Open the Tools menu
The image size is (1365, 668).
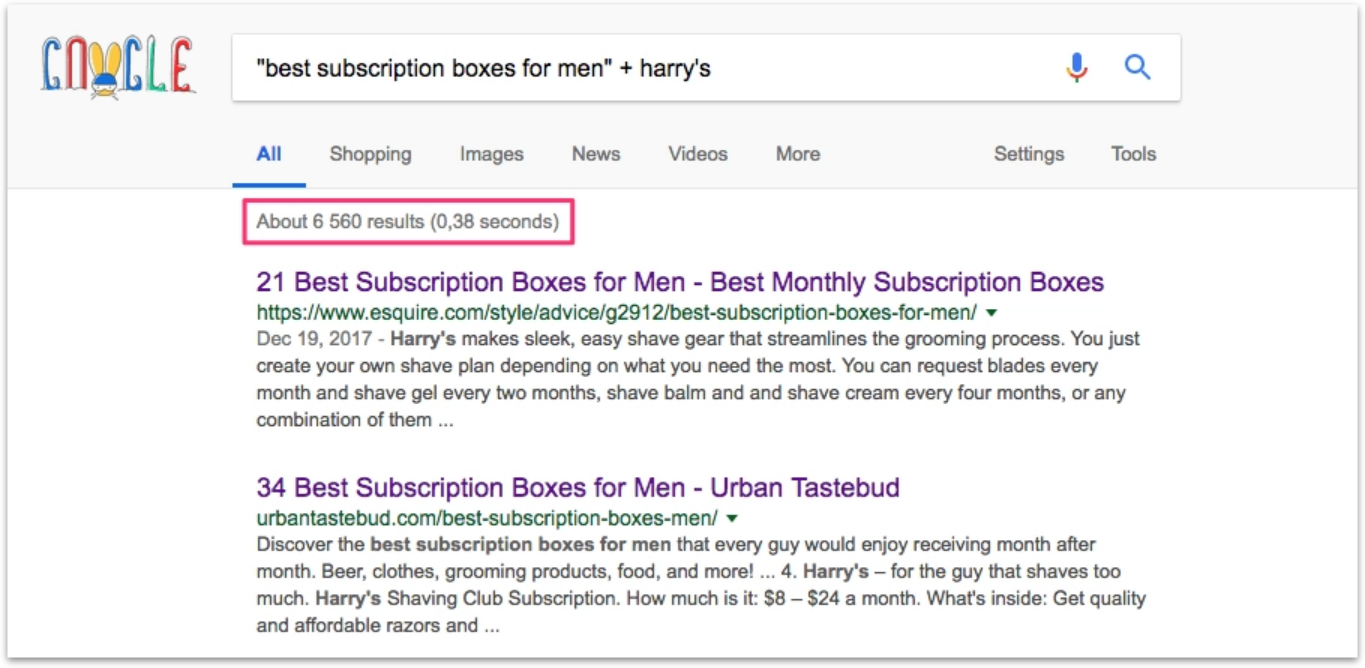point(1133,154)
